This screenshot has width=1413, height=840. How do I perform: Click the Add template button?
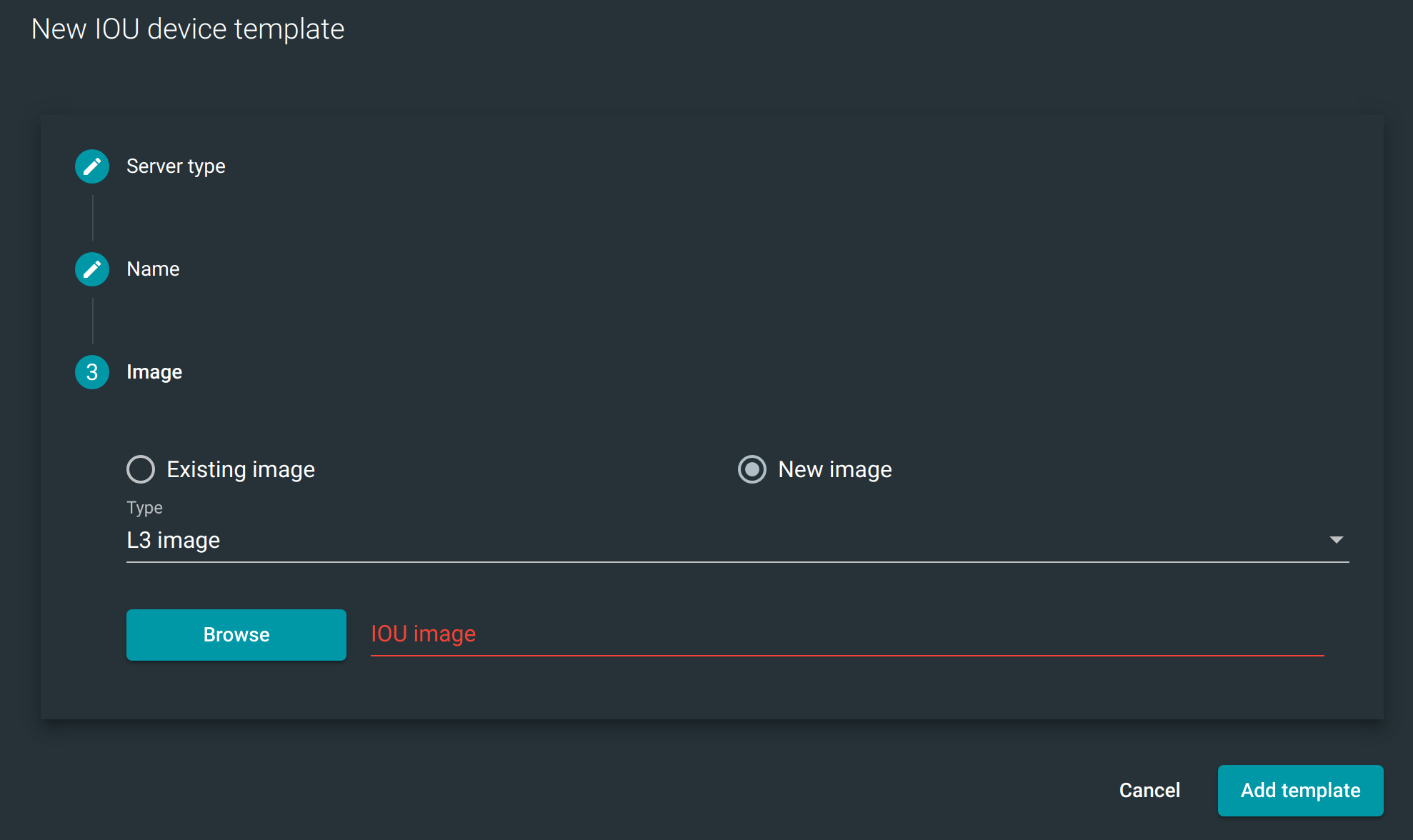(x=1300, y=791)
